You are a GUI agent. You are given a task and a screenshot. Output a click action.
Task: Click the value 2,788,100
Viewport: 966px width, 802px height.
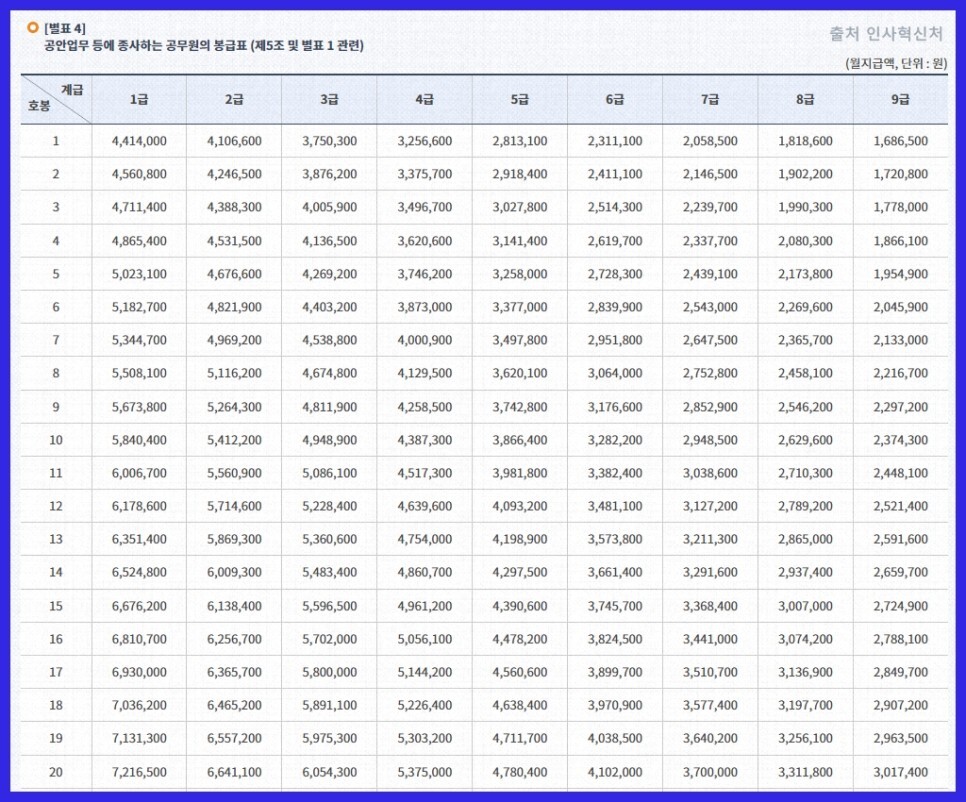900,639
